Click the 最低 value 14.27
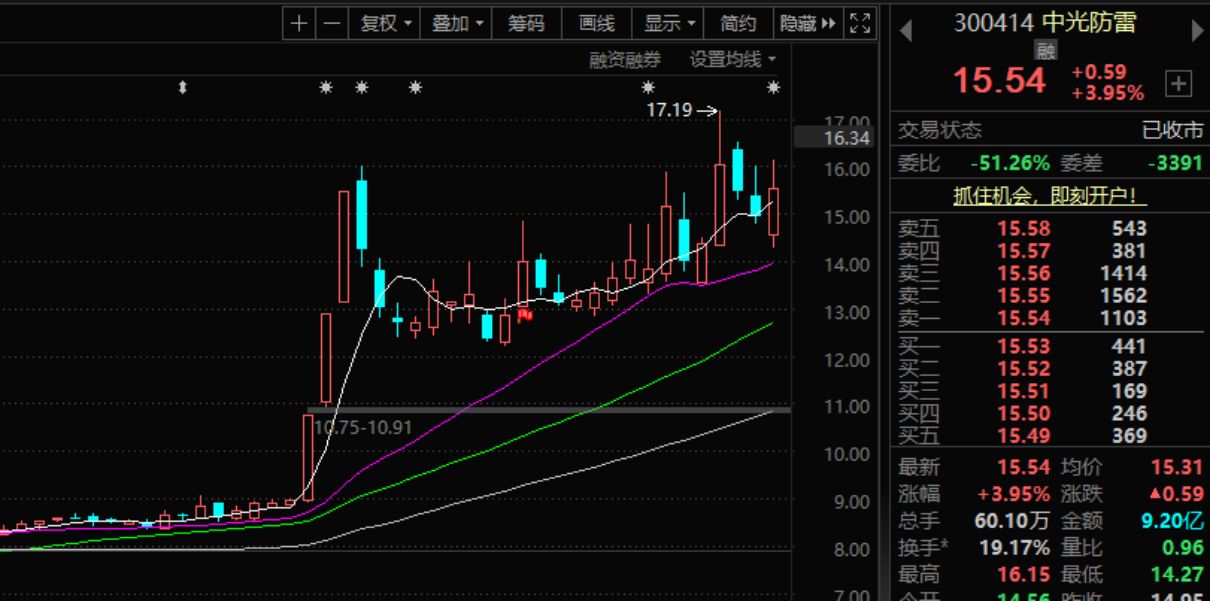 tap(1175, 575)
